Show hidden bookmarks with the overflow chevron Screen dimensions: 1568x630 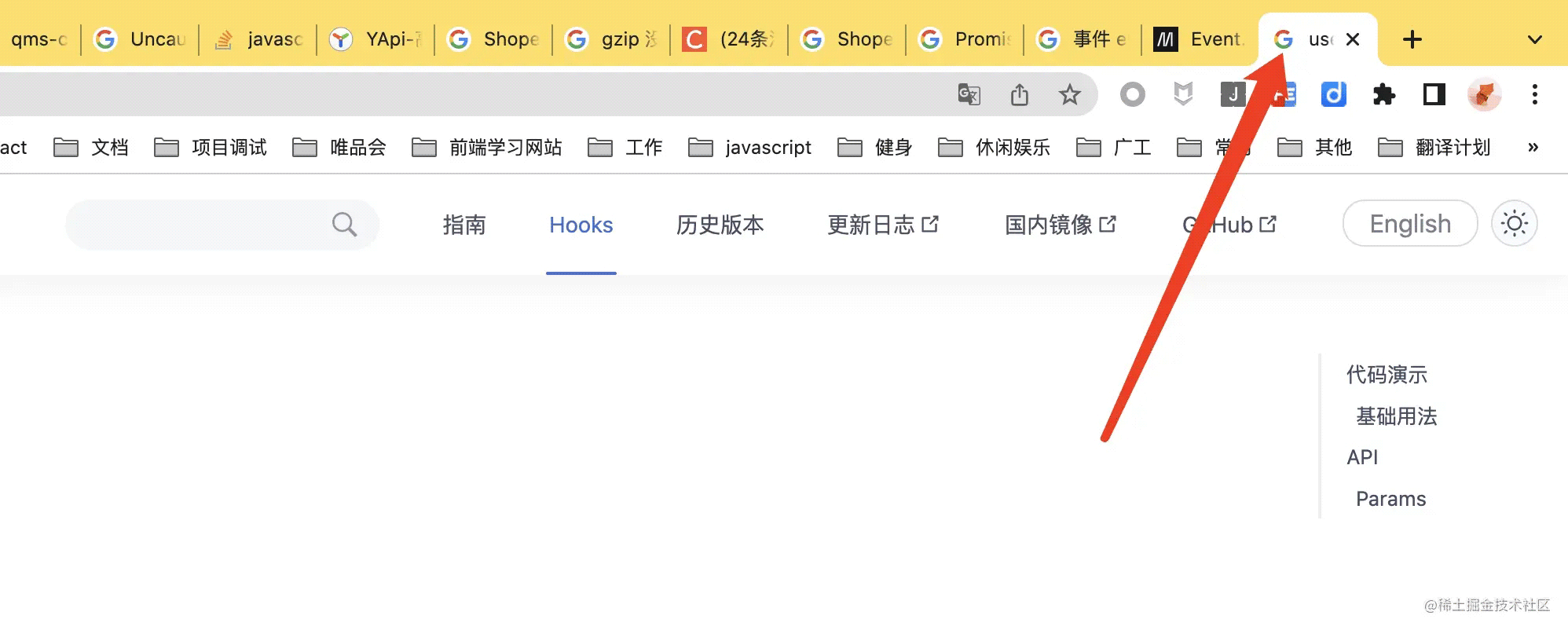tap(1533, 148)
